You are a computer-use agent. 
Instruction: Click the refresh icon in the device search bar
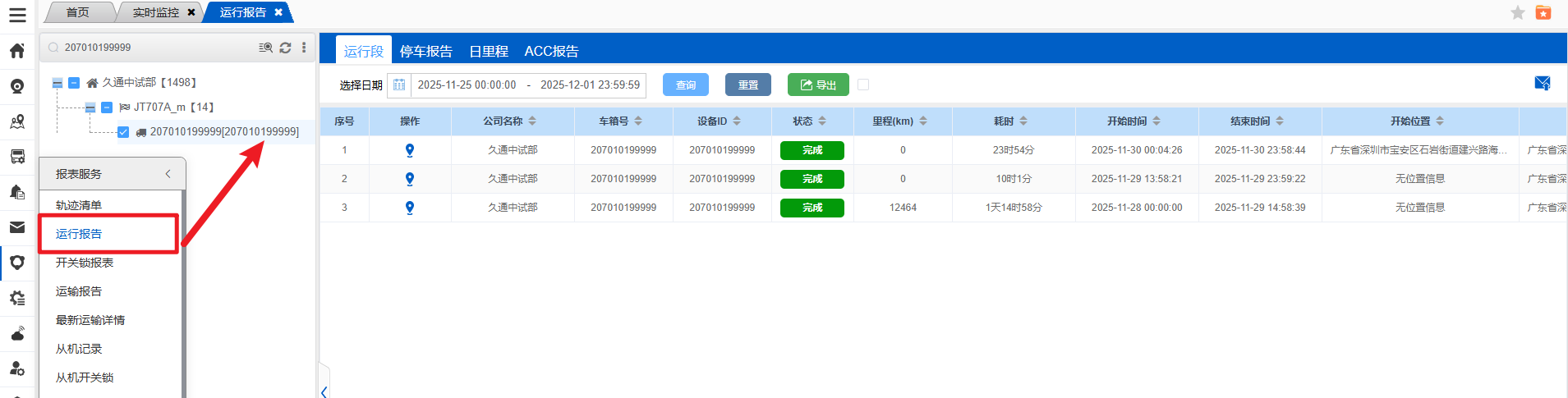click(x=285, y=48)
